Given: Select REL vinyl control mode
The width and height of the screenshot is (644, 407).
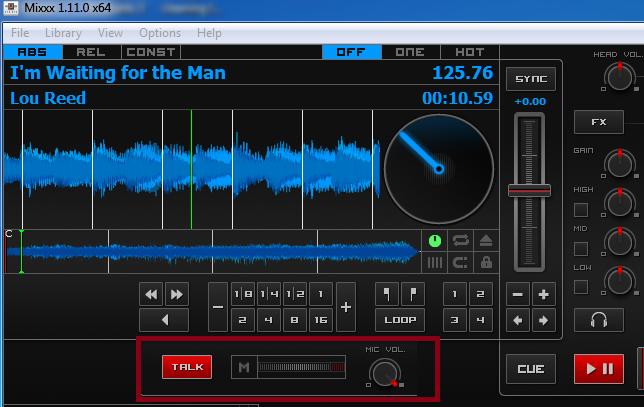Looking at the screenshot, I should (x=92, y=52).
